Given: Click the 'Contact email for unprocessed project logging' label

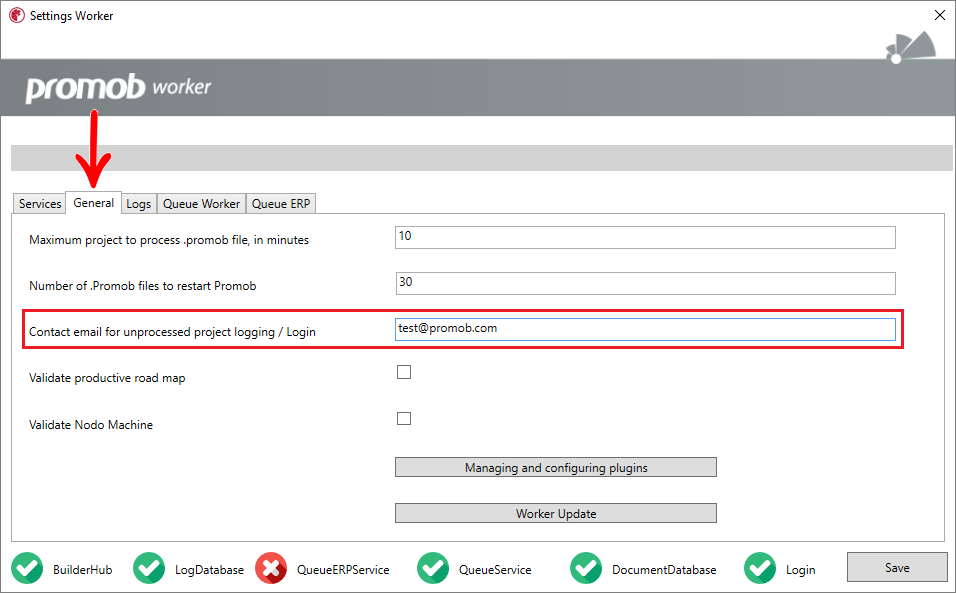Looking at the screenshot, I should pos(172,332).
